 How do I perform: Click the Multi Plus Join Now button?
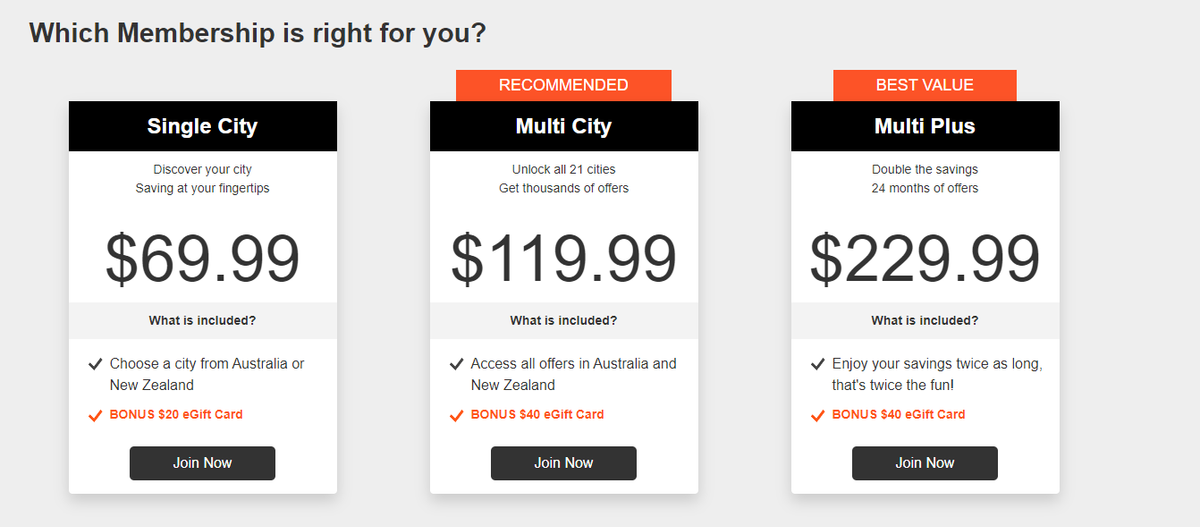tap(925, 463)
